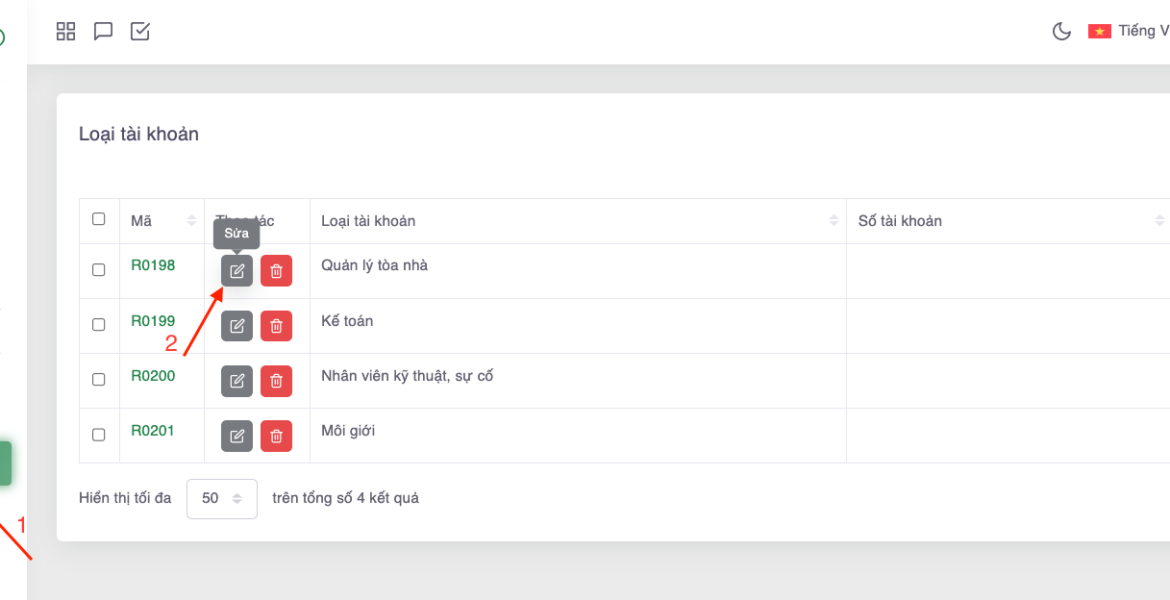Edit the Quản lý tòa nhà row

(237, 271)
